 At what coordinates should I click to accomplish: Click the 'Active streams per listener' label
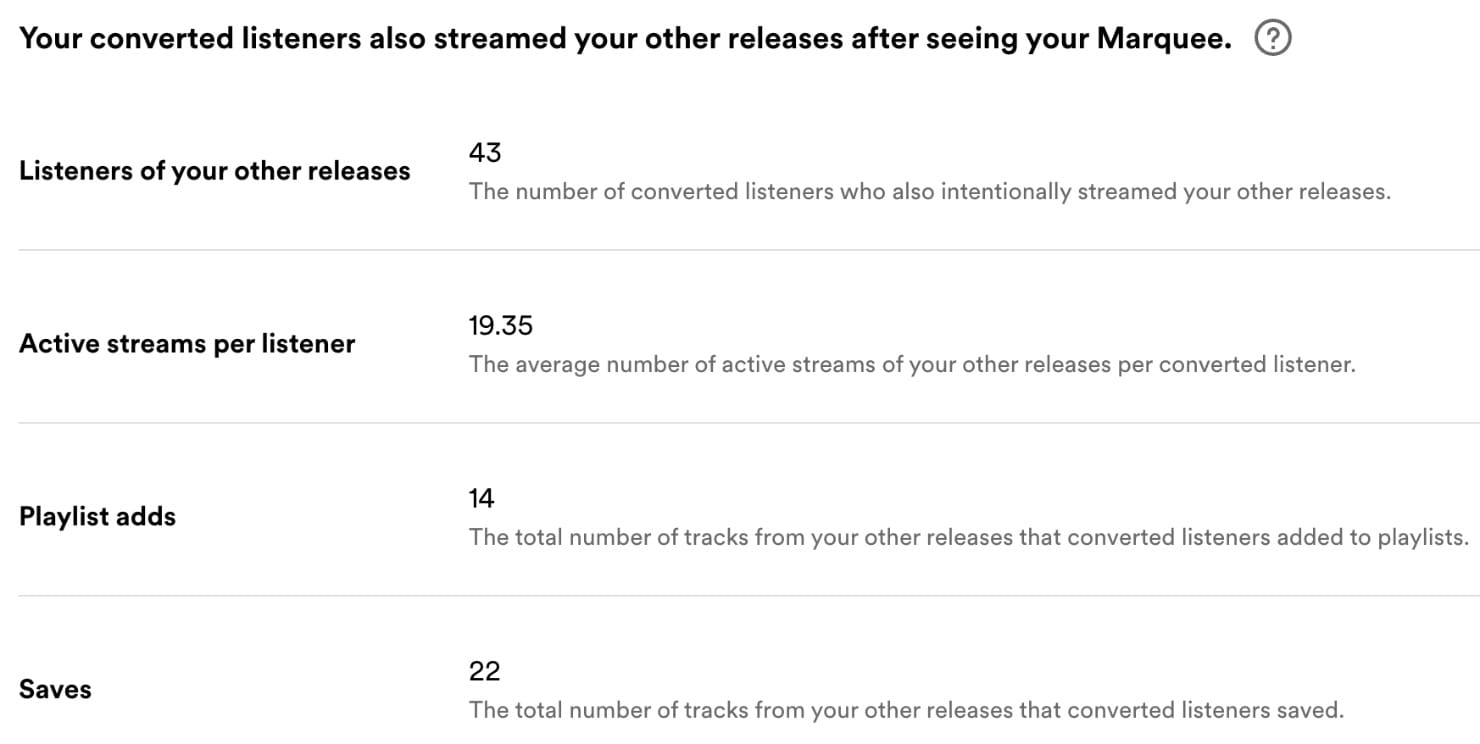[187, 344]
